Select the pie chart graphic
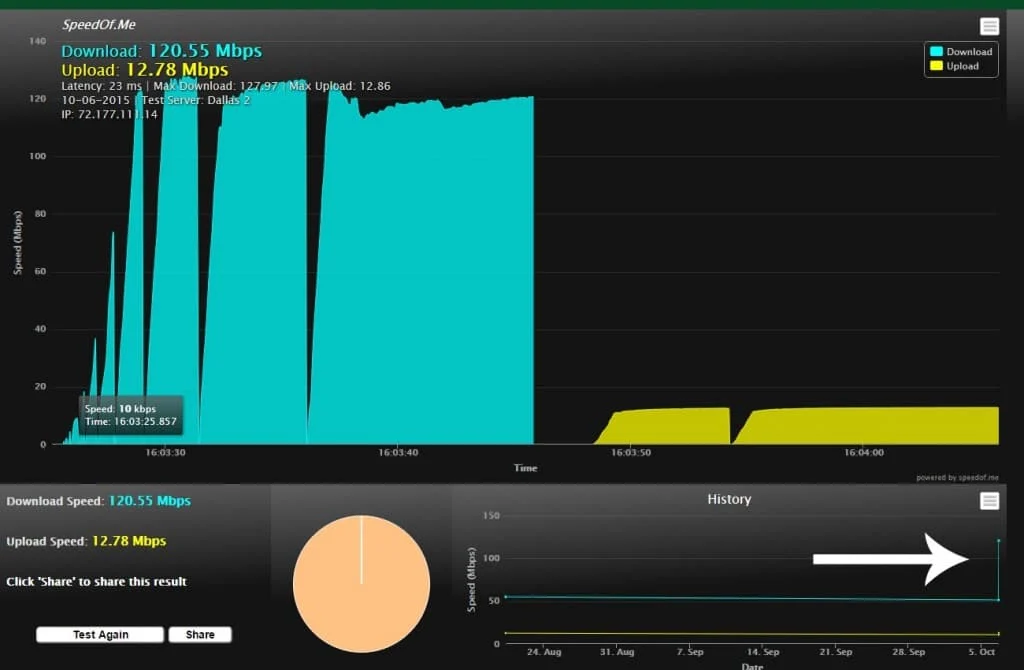1024x670 pixels. pos(360,585)
